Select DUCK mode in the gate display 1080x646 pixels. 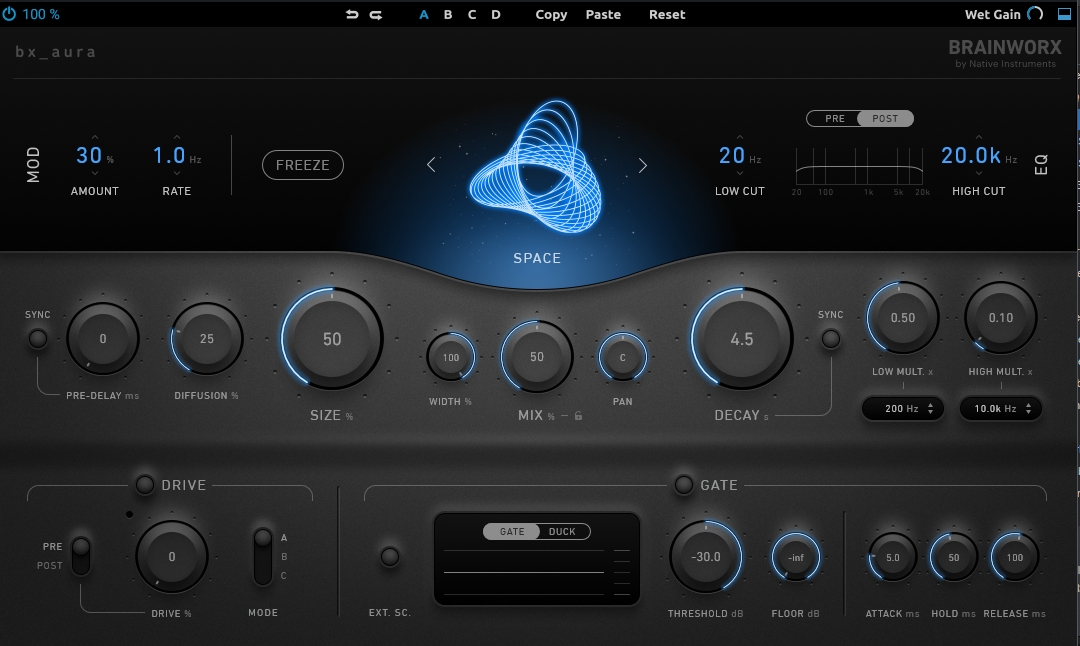coord(562,532)
